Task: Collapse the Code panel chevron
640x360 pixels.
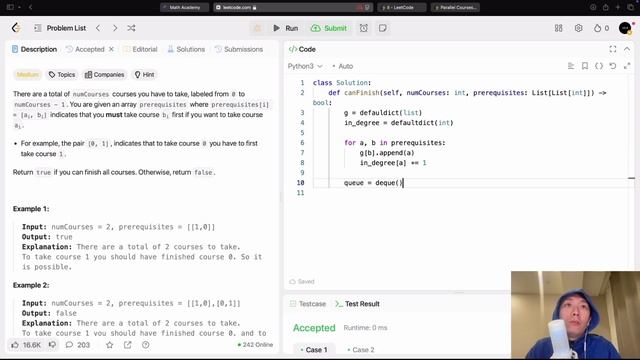Action: (x=627, y=49)
